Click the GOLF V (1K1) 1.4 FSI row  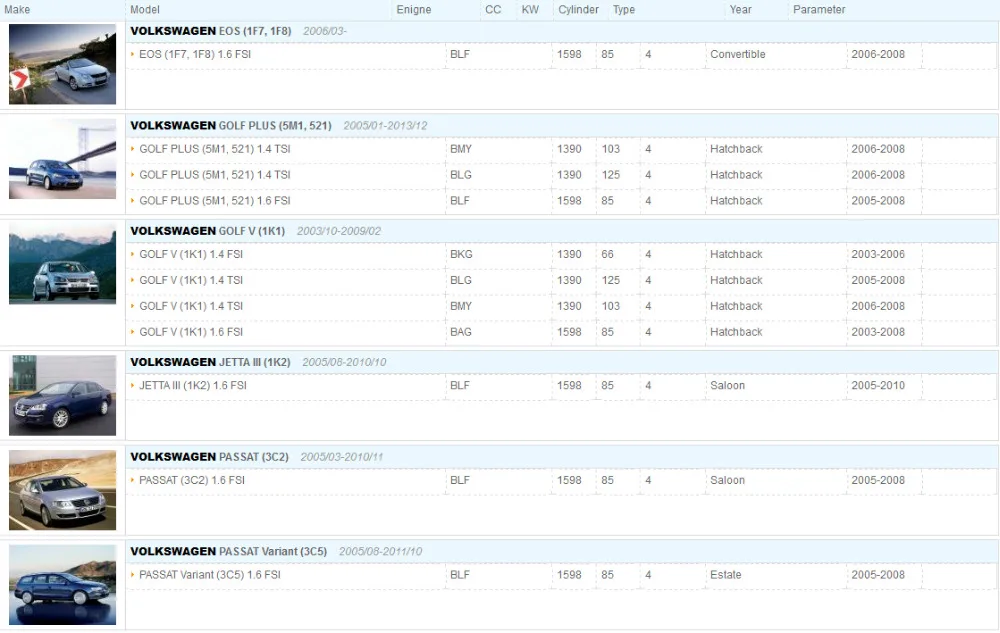[561, 254]
